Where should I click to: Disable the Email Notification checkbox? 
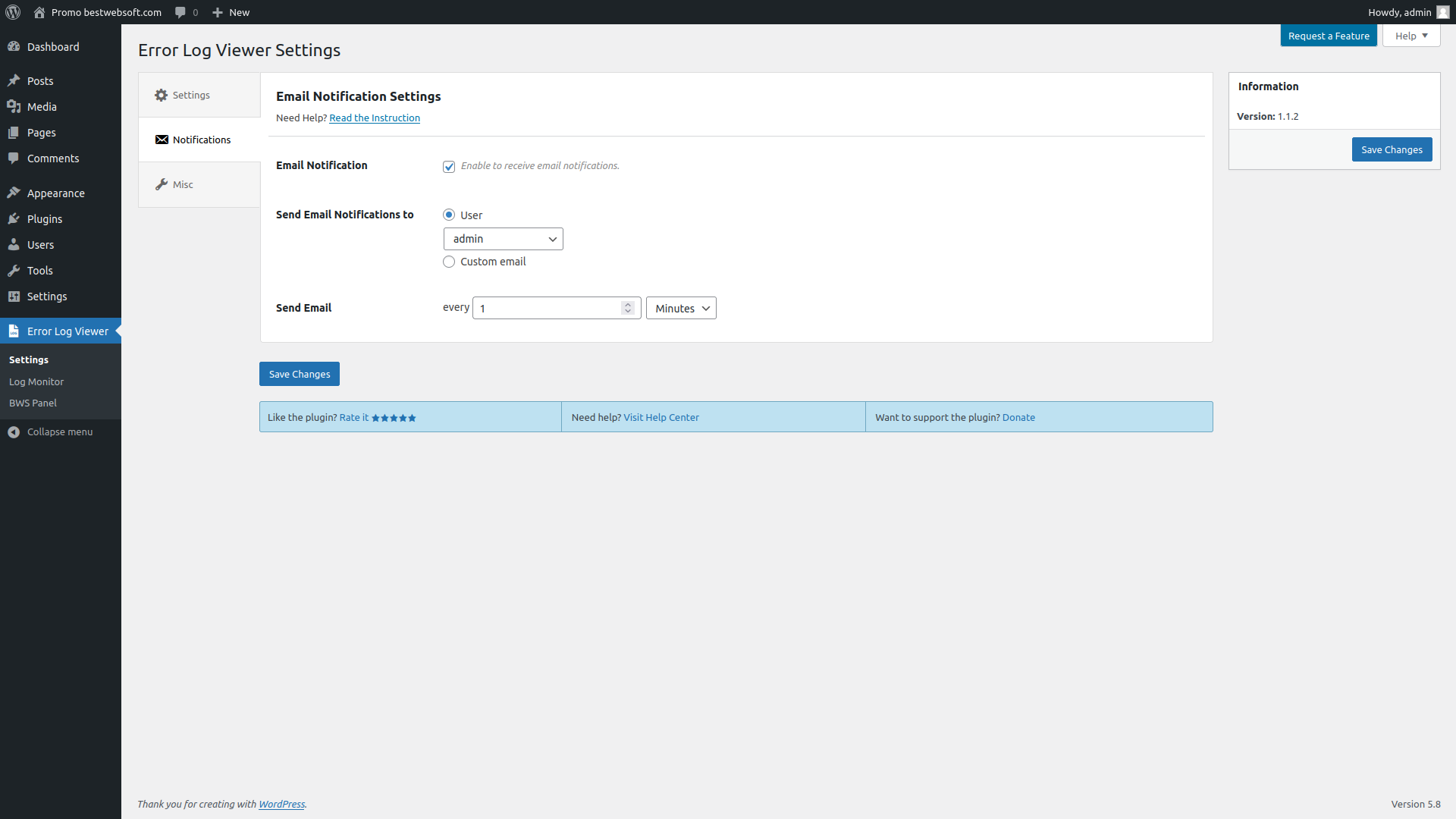click(x=449, y=167)
